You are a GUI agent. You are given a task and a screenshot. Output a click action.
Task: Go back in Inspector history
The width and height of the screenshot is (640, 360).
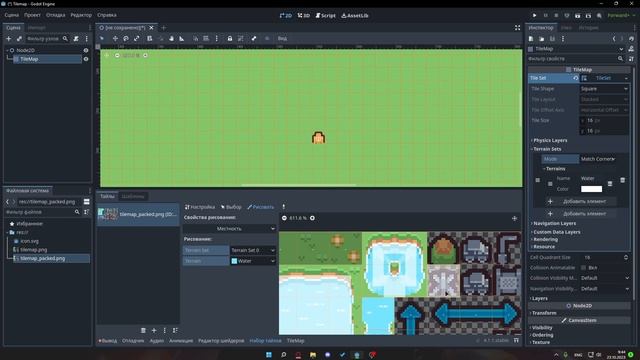click(614, 39)
